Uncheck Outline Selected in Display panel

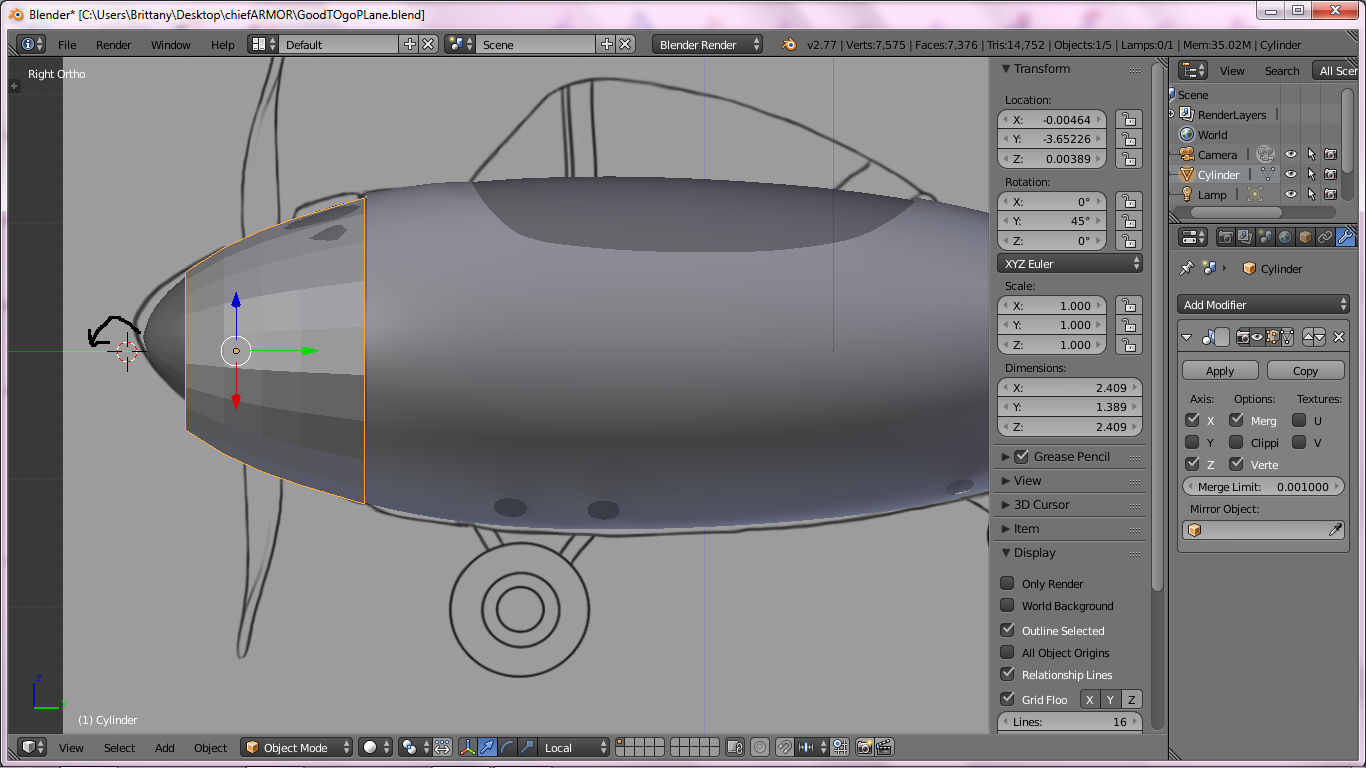[x=1008, y=630]
